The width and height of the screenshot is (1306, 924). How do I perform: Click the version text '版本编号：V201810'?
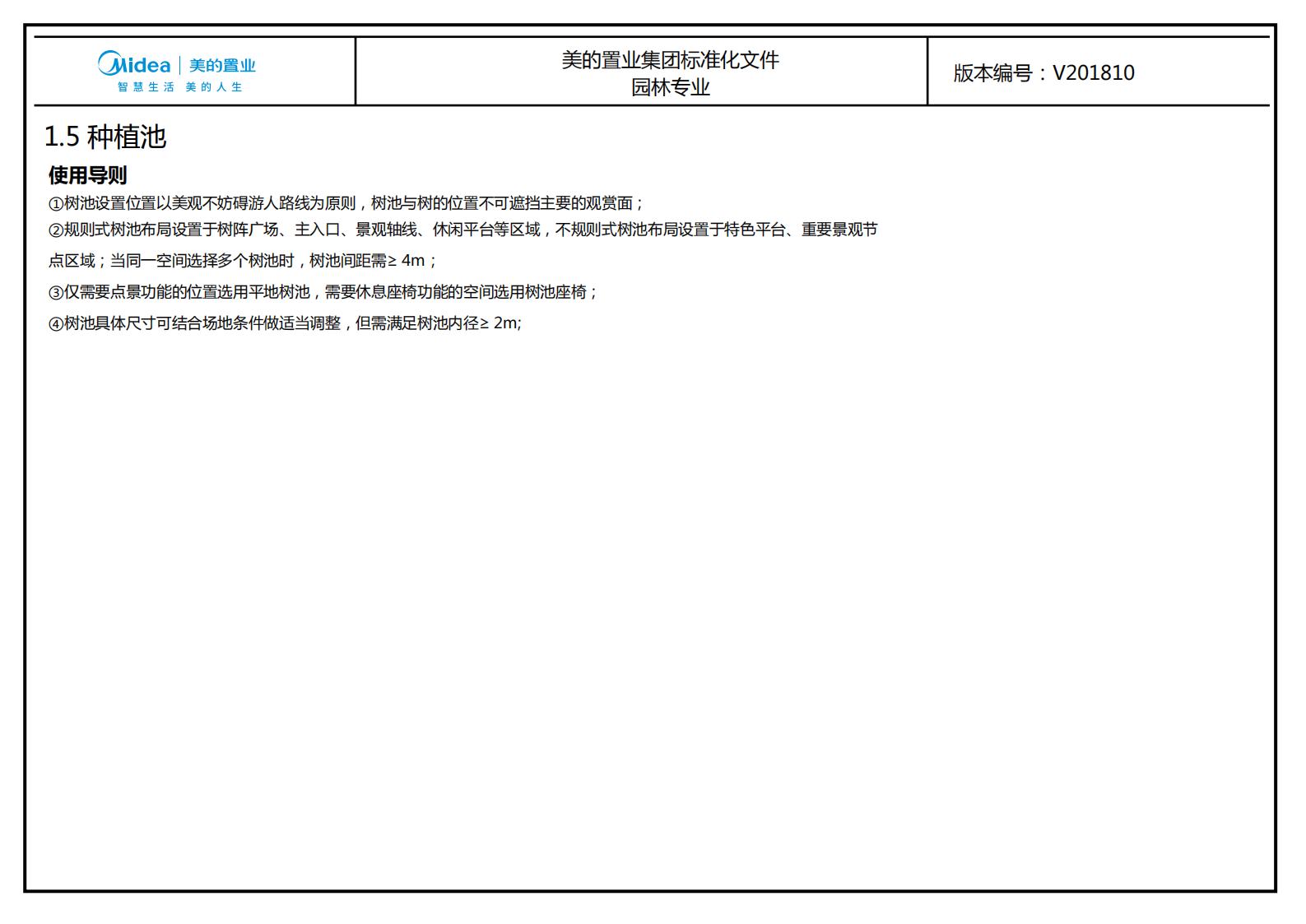pyautogui.click(x=1043, y=73)
